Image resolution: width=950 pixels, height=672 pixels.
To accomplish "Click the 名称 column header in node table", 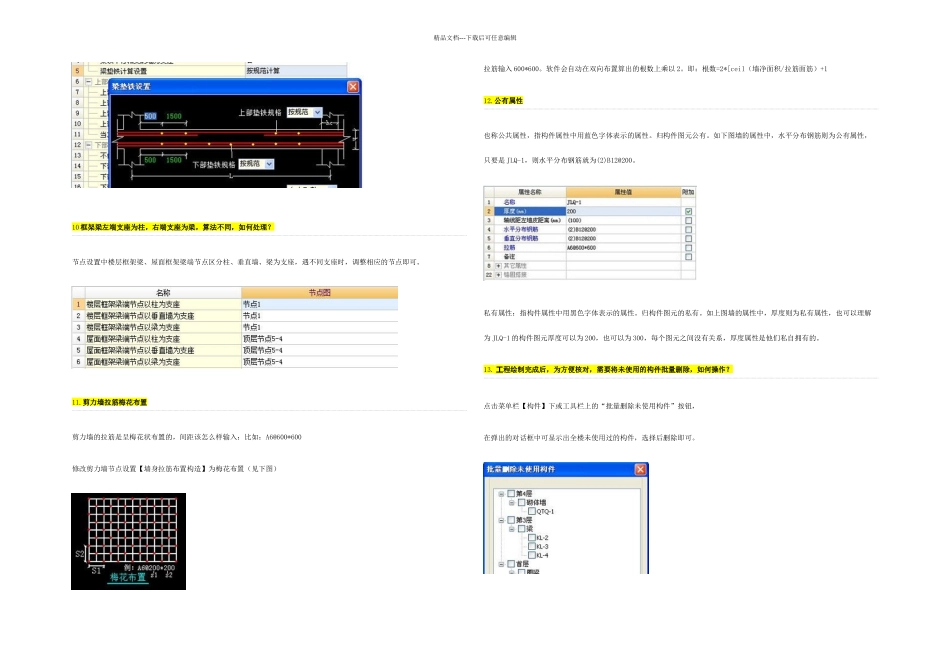I will pyautogui.click(x=163, y=293).
